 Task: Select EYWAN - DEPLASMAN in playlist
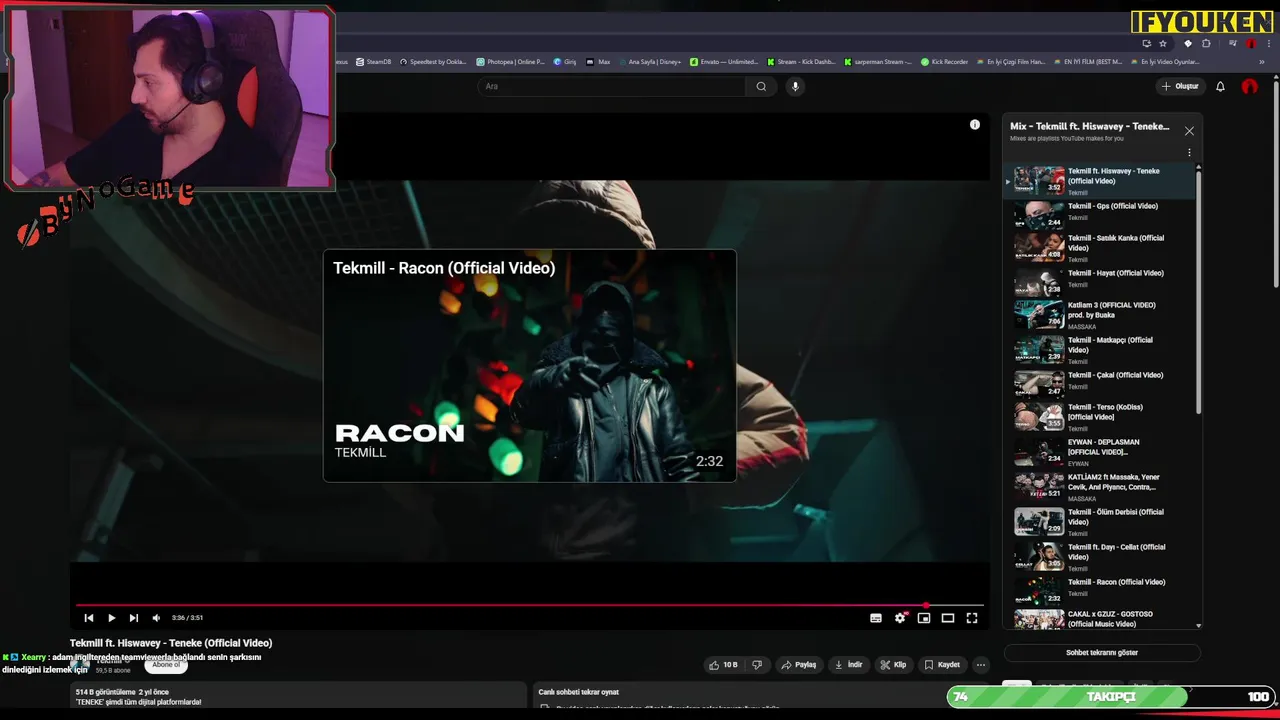click(x=1100, y=453)
